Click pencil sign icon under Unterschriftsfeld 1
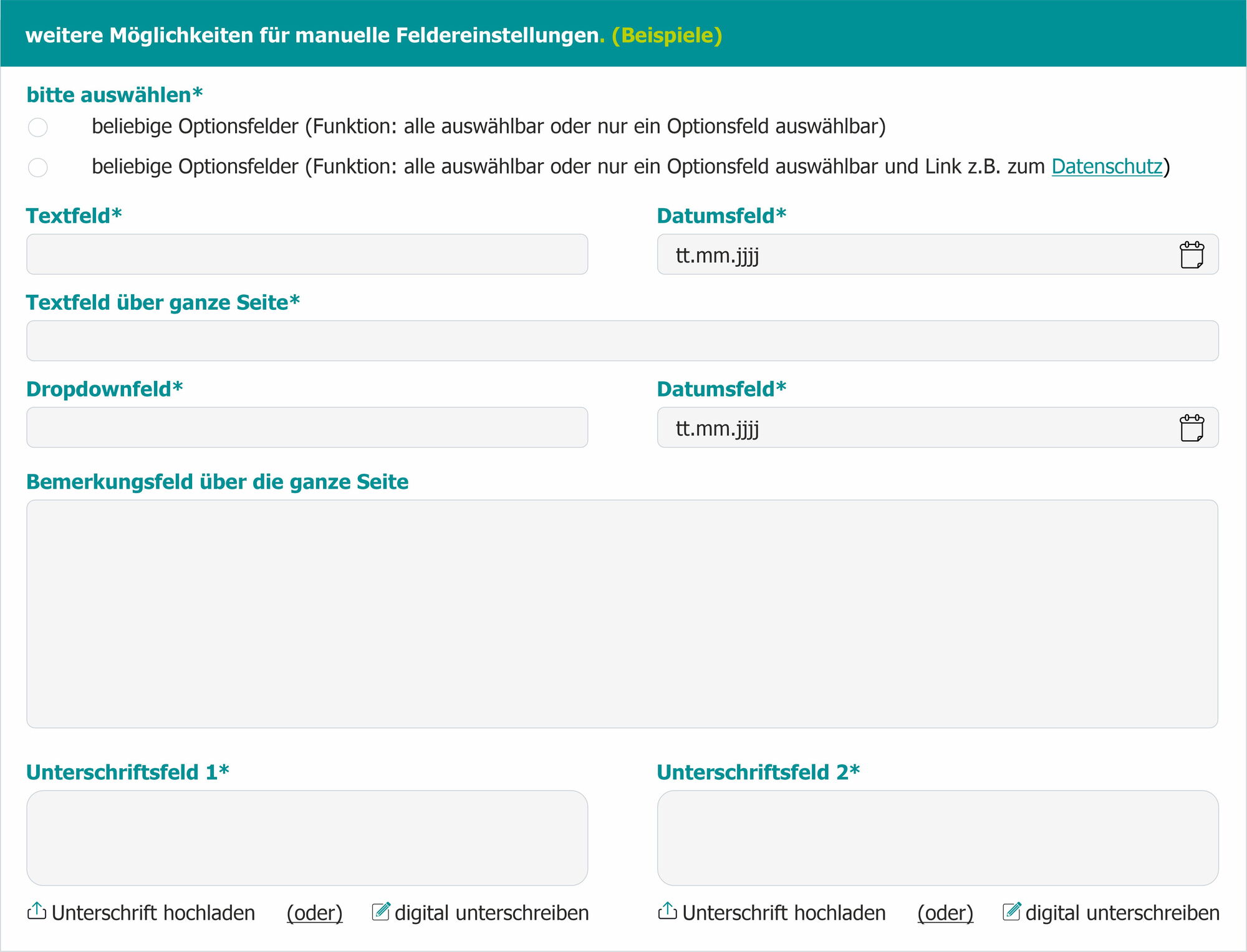This screenshot has width=1247, height=952. click(x=381, y=911)
